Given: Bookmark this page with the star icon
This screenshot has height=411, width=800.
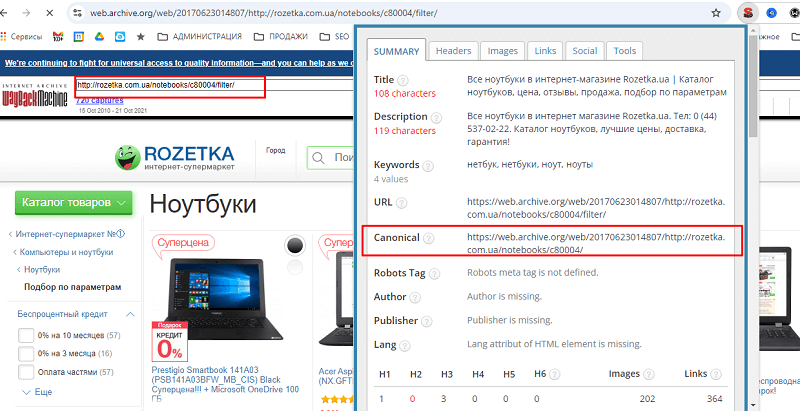Looking at the screenshot, I should tap(716, 13).
